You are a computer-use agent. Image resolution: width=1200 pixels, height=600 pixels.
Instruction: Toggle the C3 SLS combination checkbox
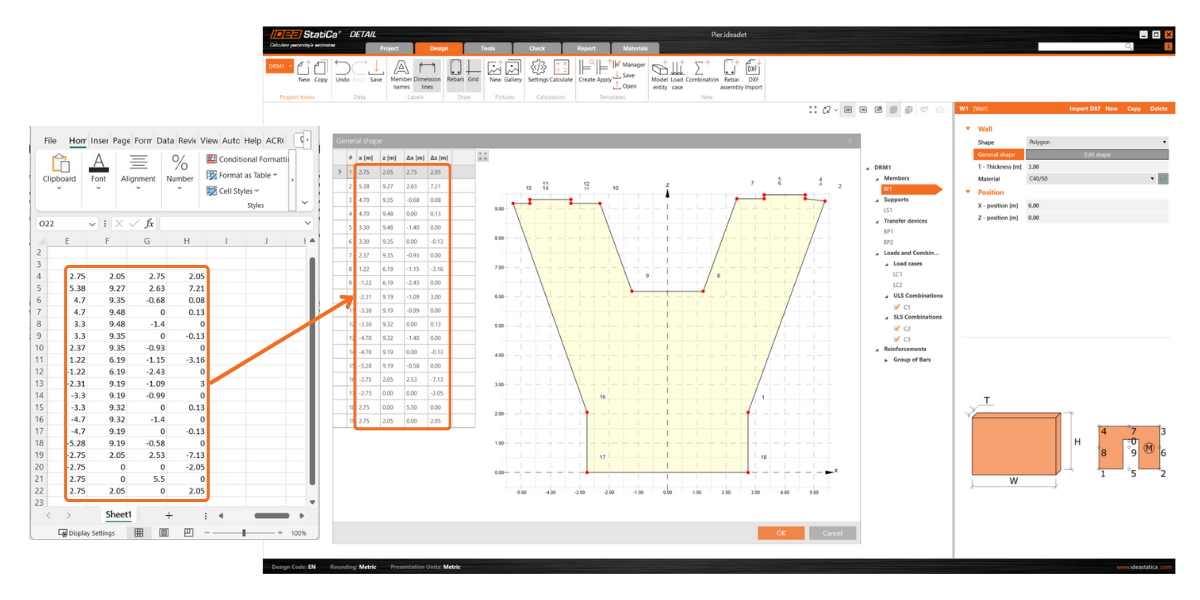click(x=896, y=339)
